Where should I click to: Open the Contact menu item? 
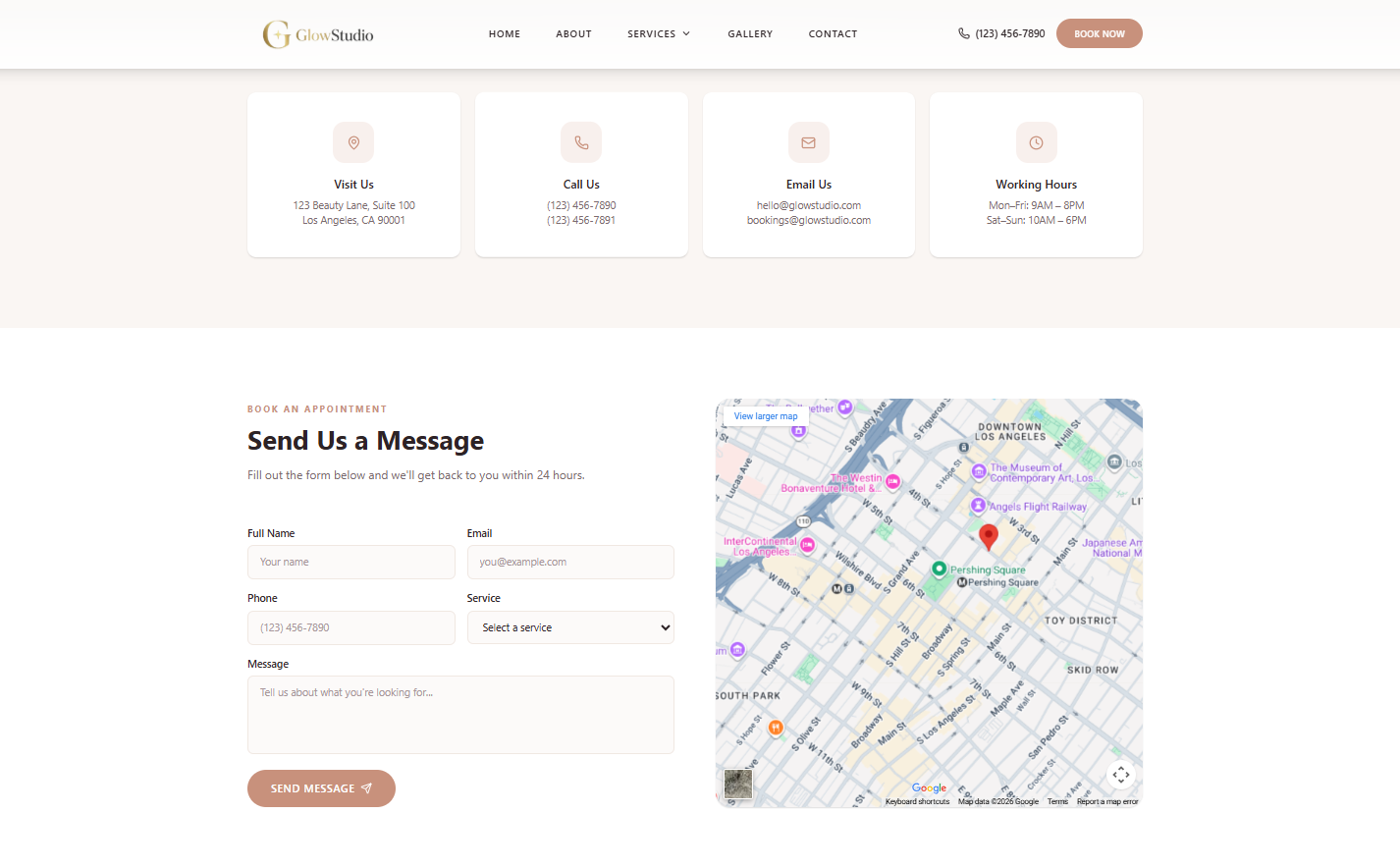833,33
